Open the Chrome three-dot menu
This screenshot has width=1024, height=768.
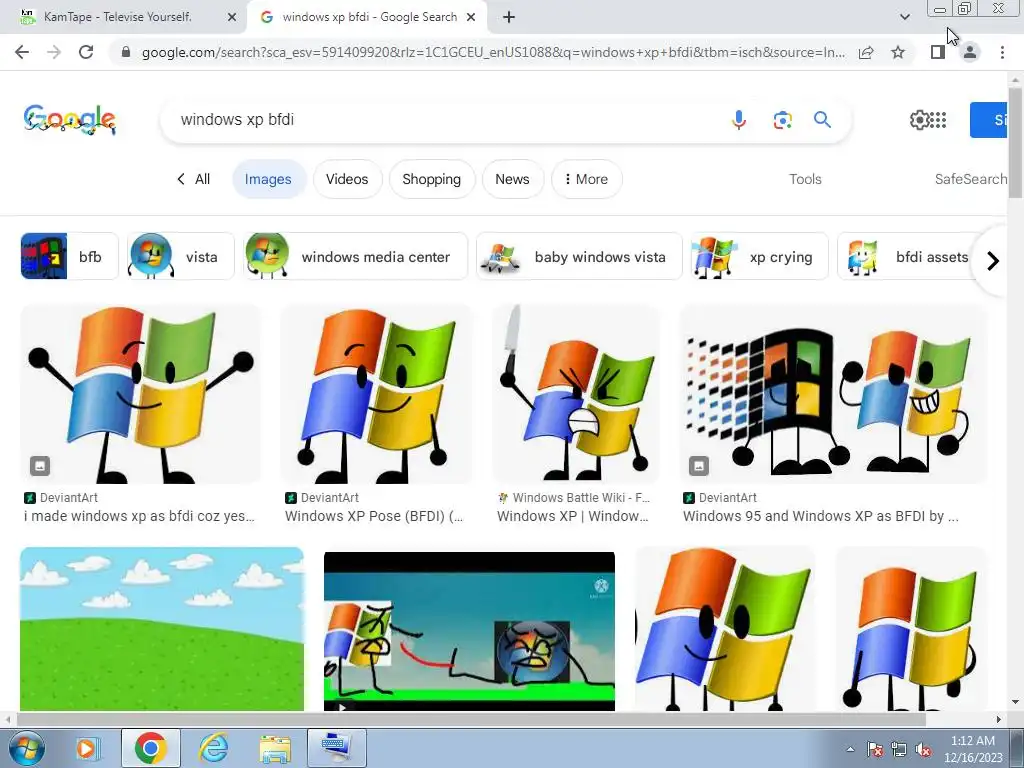(1002, 52)
